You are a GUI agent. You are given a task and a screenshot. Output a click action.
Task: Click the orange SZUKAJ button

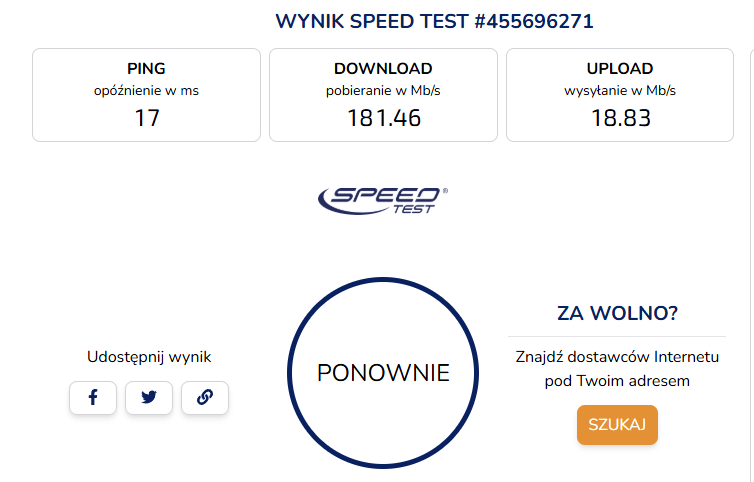(x=617, y=425)
